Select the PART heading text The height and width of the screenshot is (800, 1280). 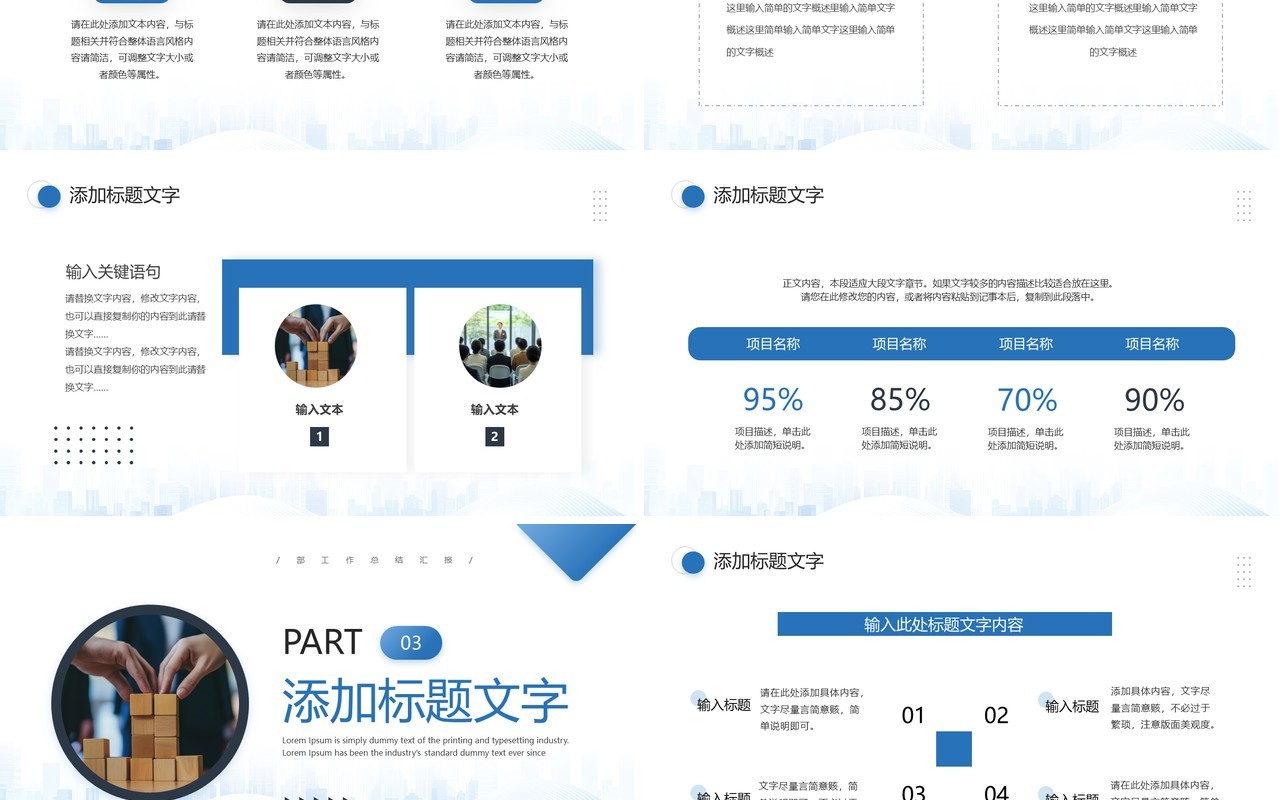(x=322, y=642)
